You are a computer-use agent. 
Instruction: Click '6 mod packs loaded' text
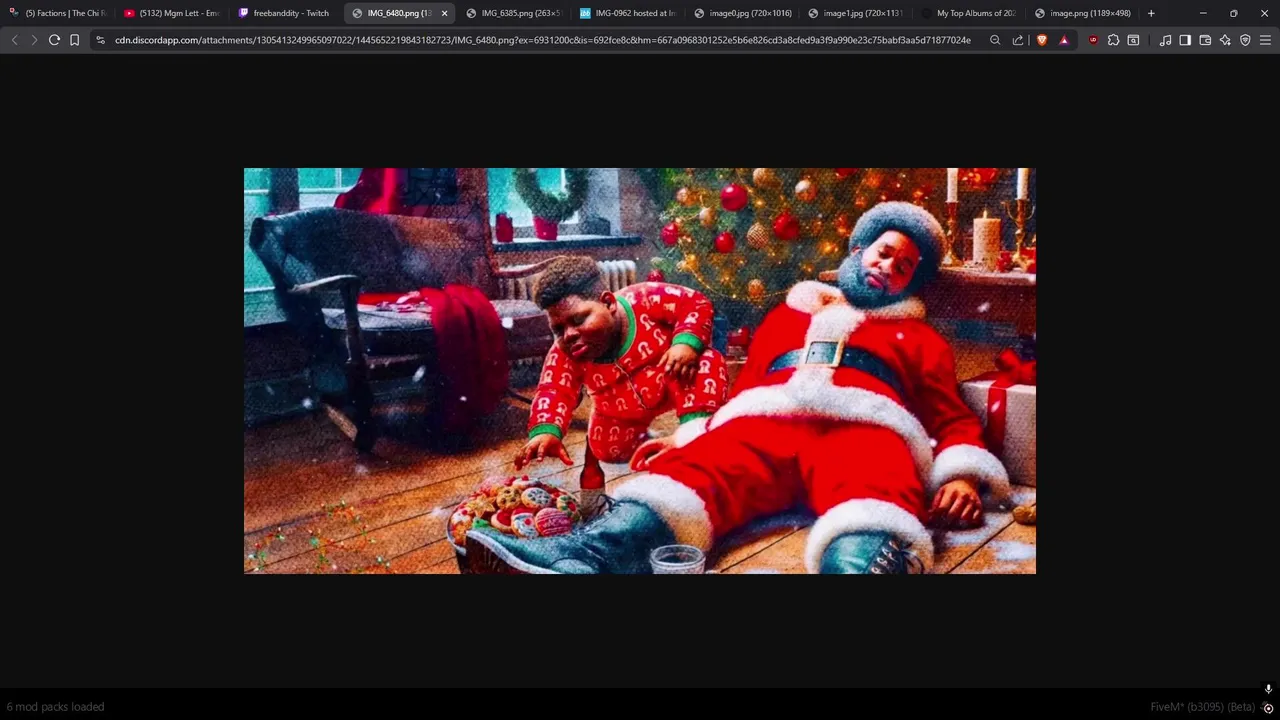coord(55,707)
